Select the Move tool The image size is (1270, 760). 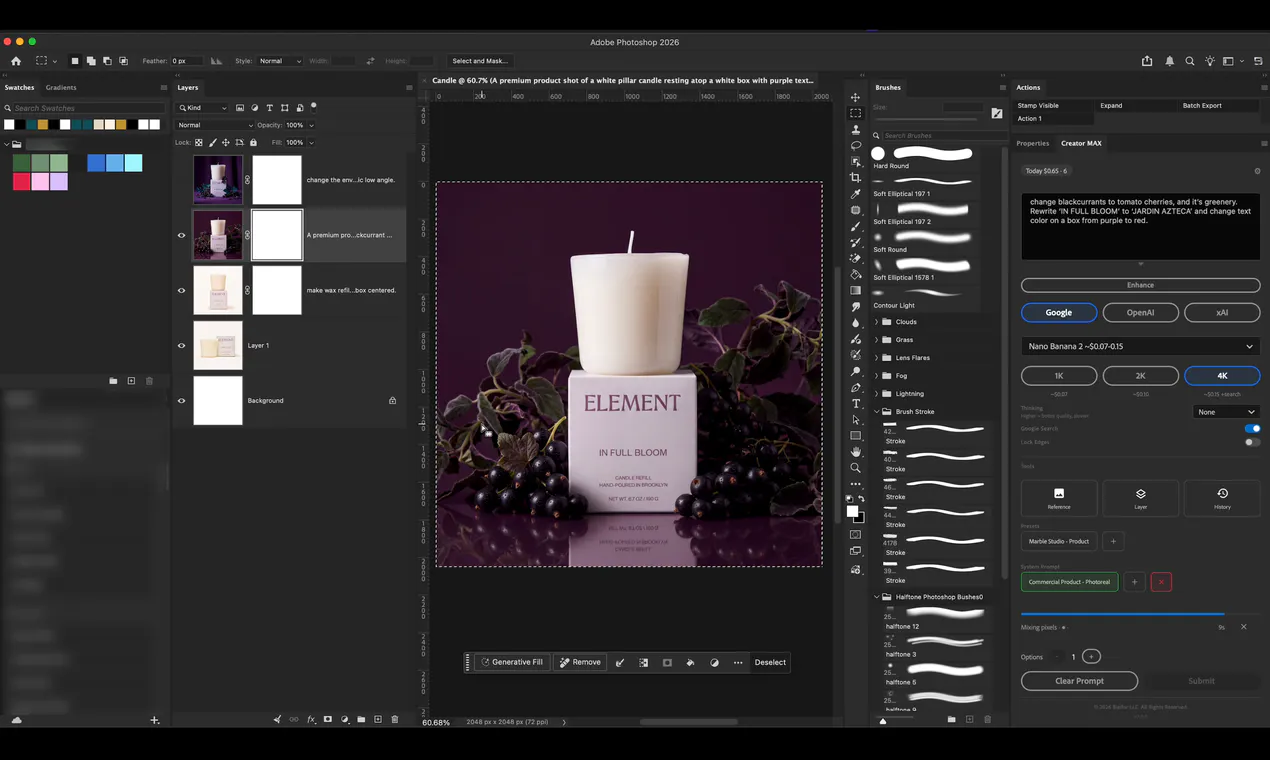(855, 97)
